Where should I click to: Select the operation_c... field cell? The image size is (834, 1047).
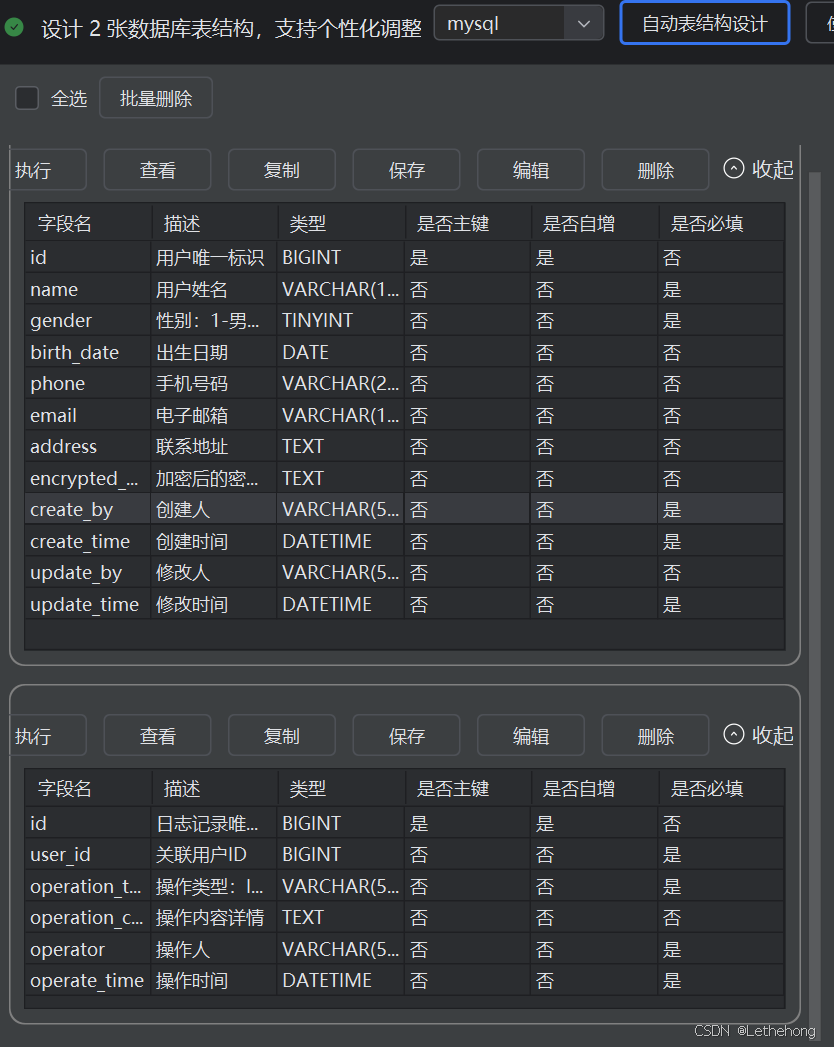point(88,917)
